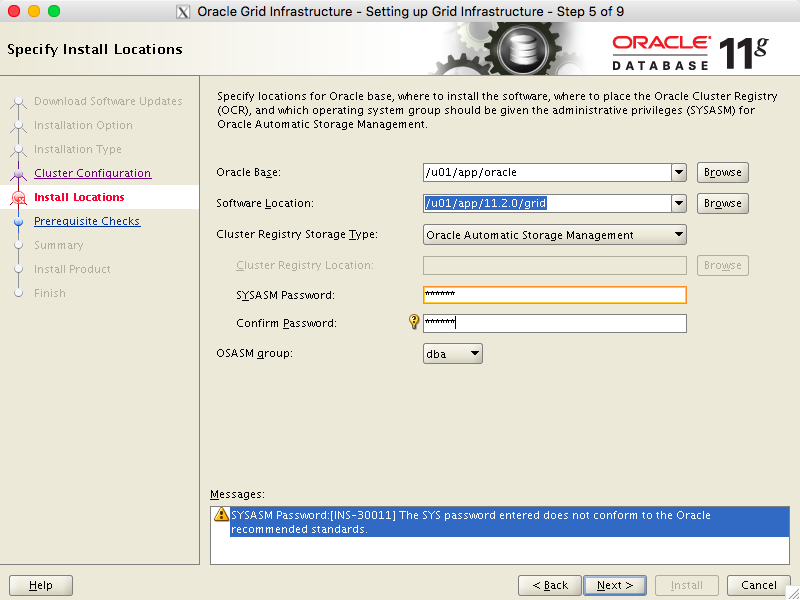Open Cluster Registry Storage Type dropdown
800x600 pixels.
[555, 235]
